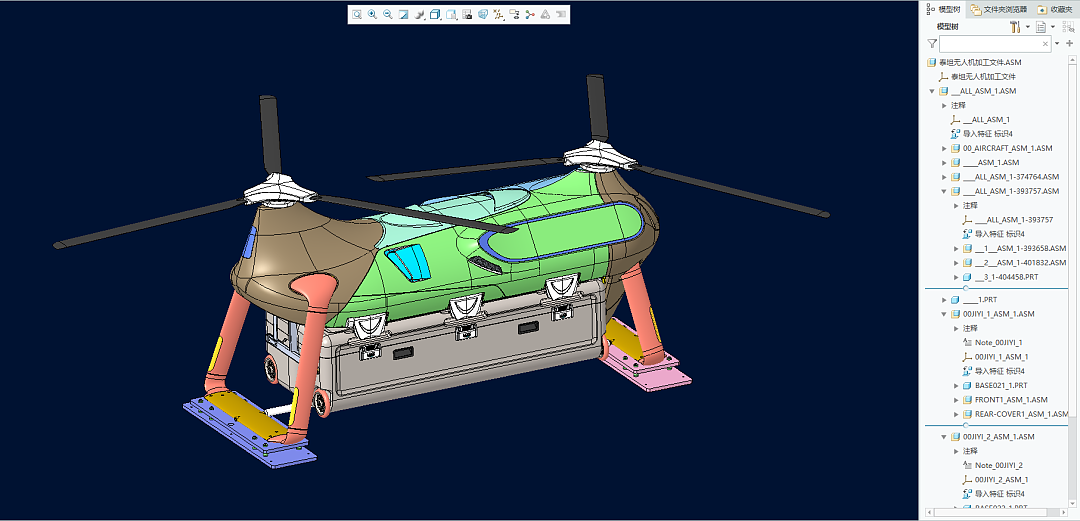Toggle the datum display filters icon
Image resolution: width=1080 pixels, height=521 pixels.
tap(498, 15)
